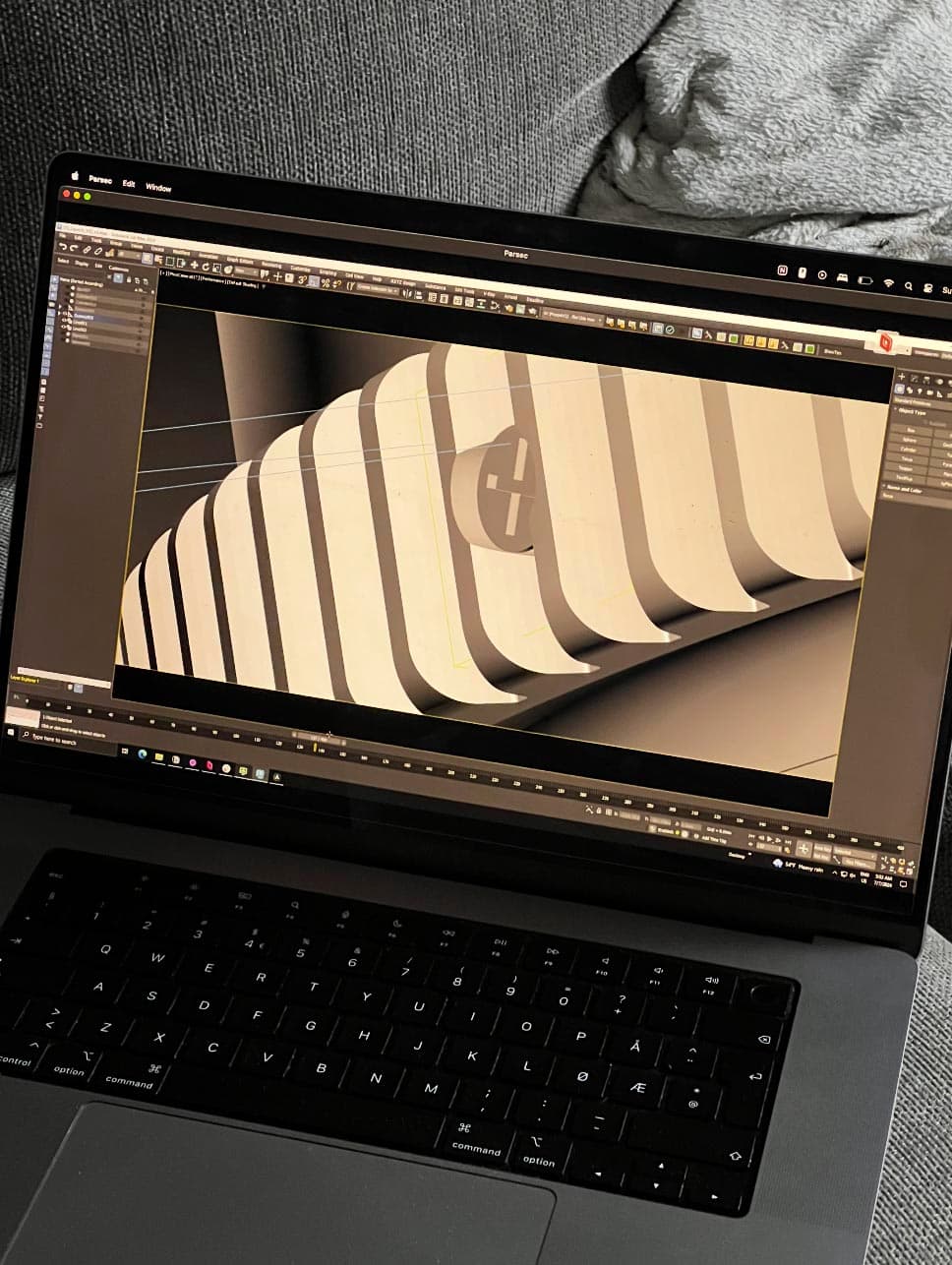This screenshot has height=1265, width=952.
Task: Click the Create tab plus icon in Command Panel
Action: 899,377
